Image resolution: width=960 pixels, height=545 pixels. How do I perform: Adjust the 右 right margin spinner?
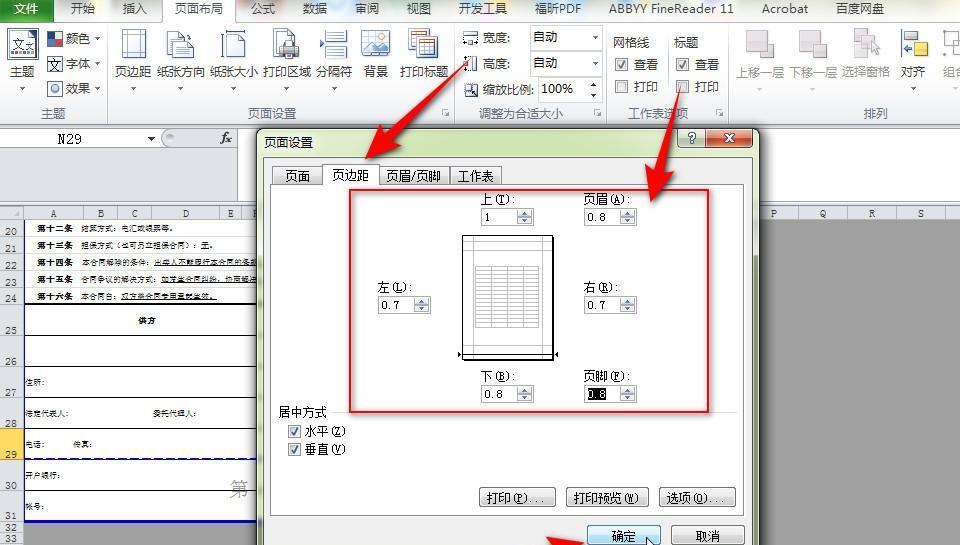coord(628,305)
